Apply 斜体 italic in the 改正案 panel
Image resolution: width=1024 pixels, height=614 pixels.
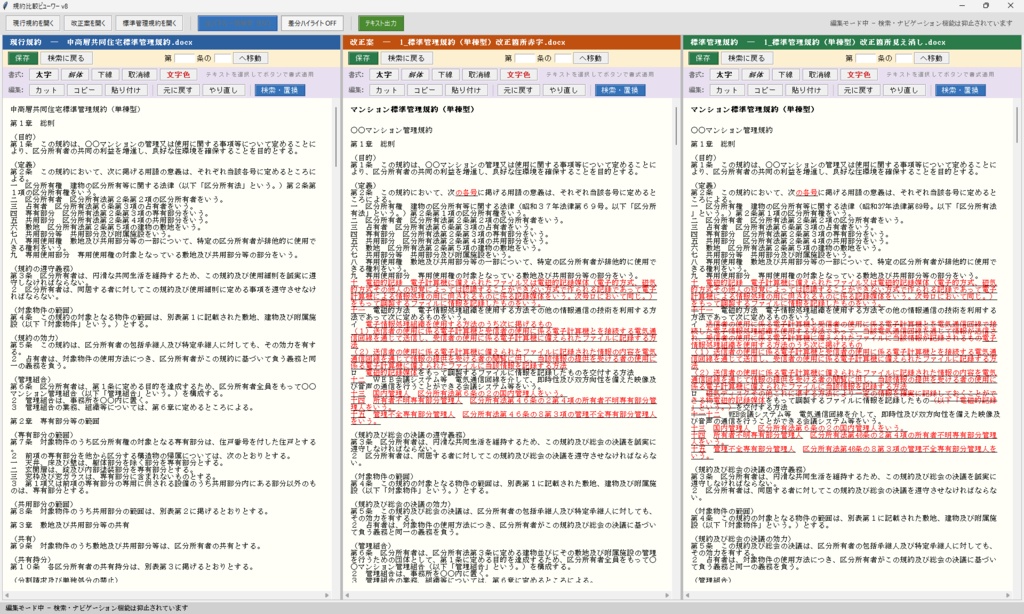pos(415,74)
